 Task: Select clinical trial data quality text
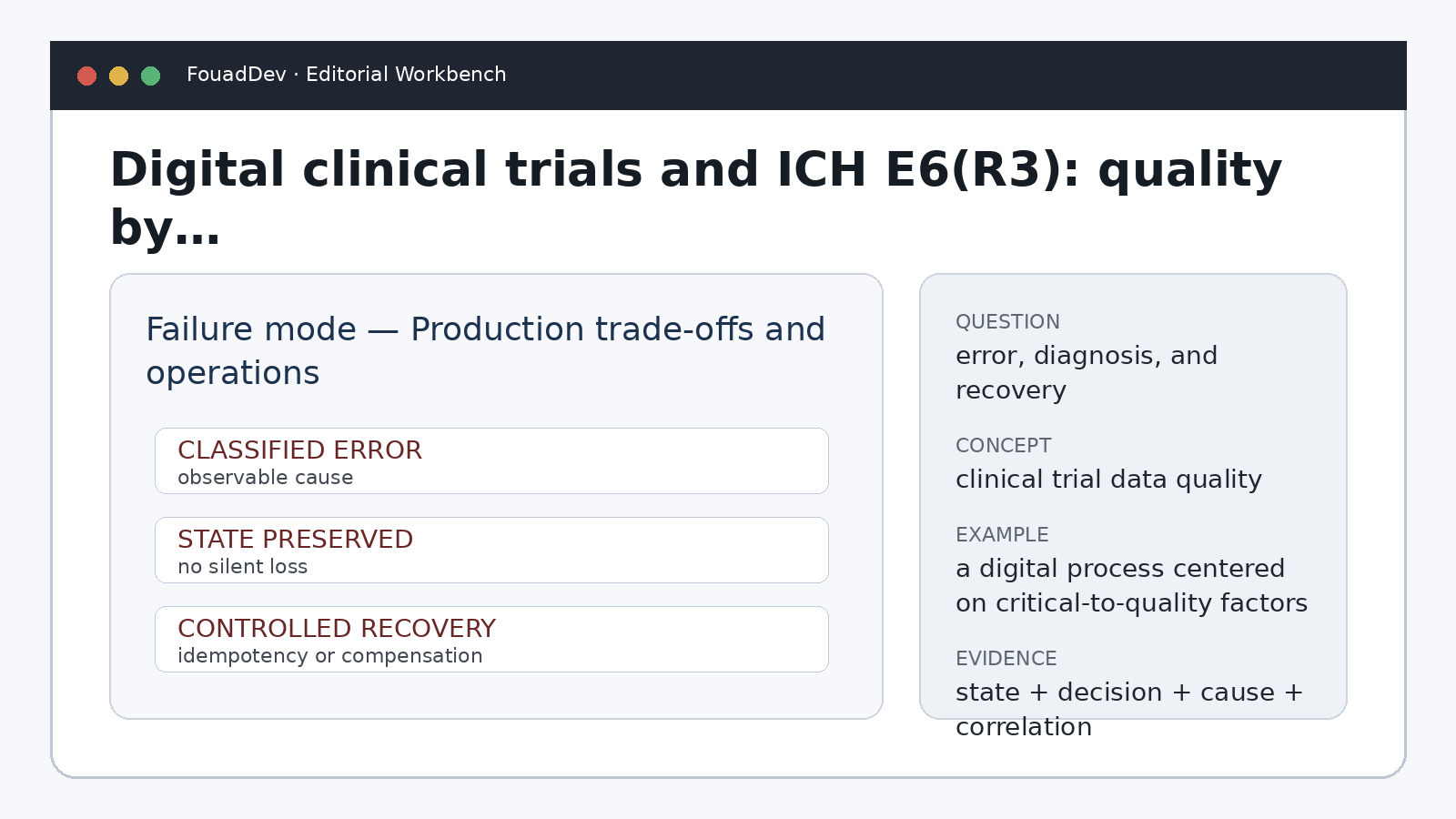[x=1108, y=480]
